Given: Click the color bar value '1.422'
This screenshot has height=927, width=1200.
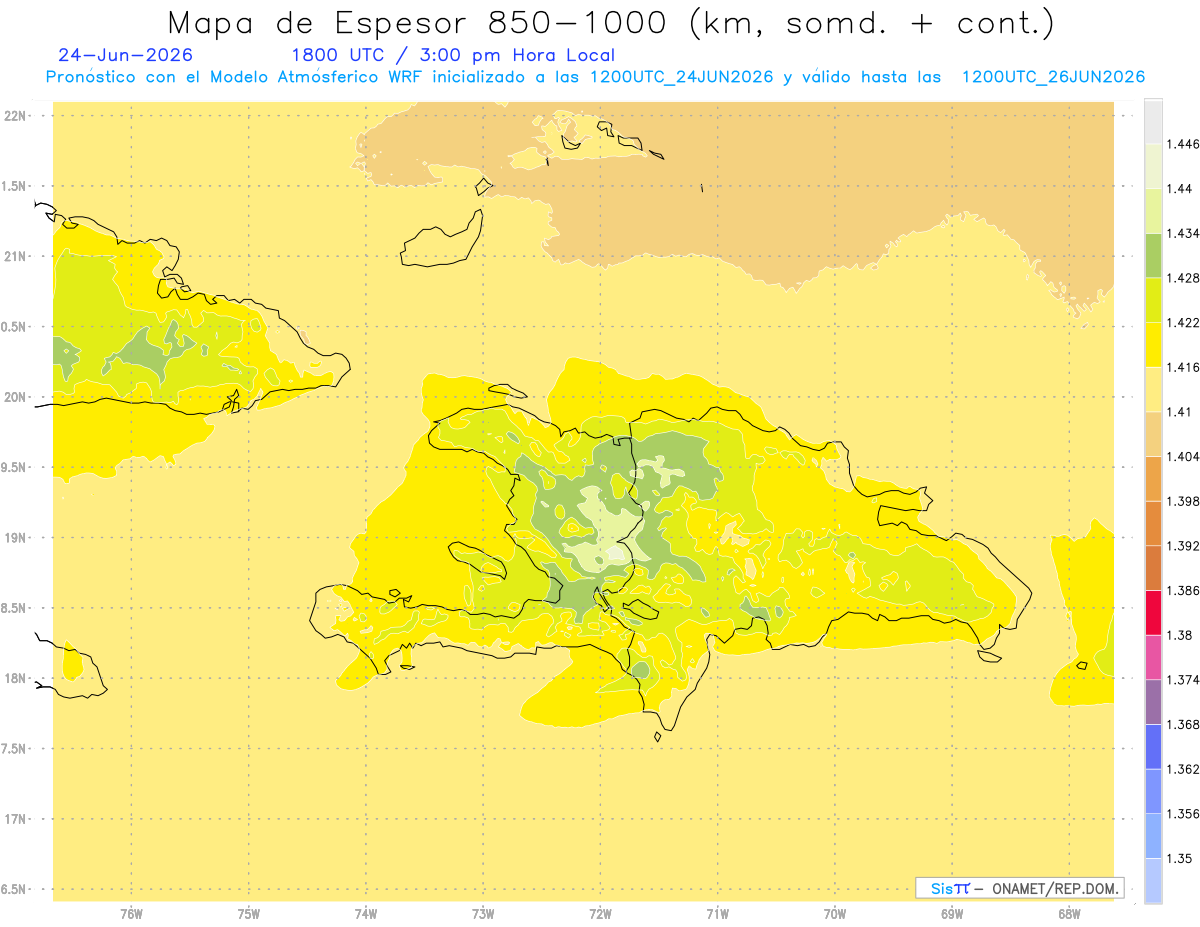Looking at the screenshot, I should tap(1183, 322).
